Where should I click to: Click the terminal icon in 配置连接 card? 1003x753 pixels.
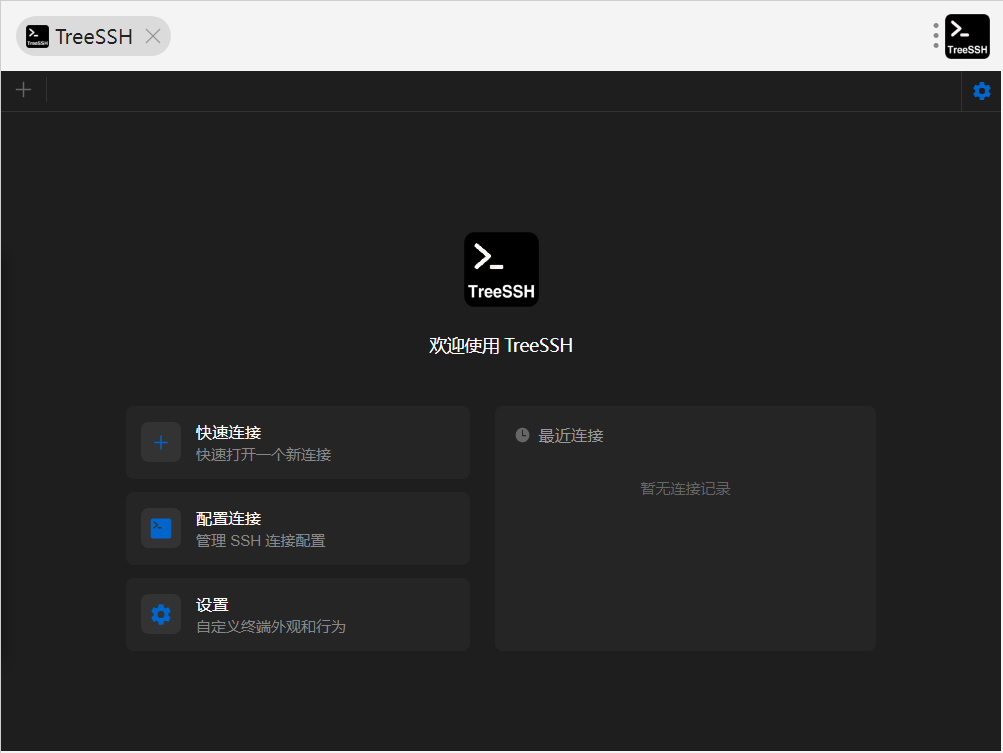point(161,528)
